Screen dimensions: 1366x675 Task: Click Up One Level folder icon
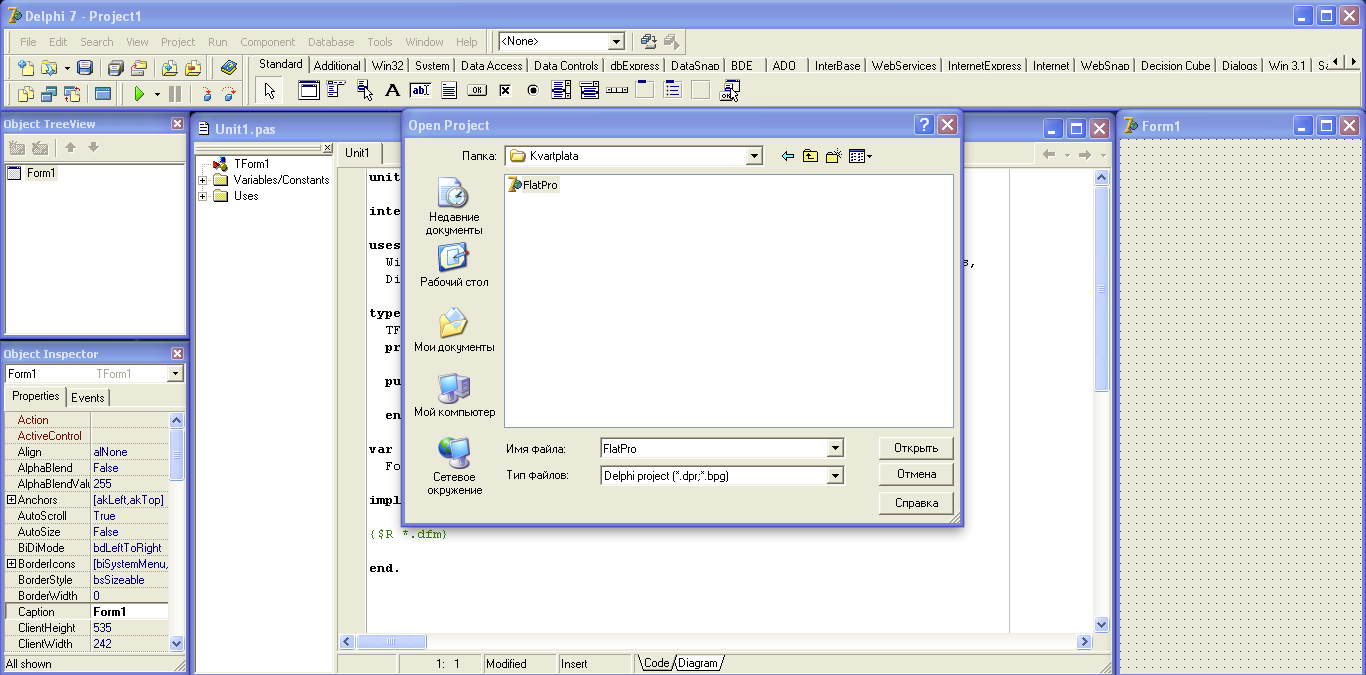(810, 156)
